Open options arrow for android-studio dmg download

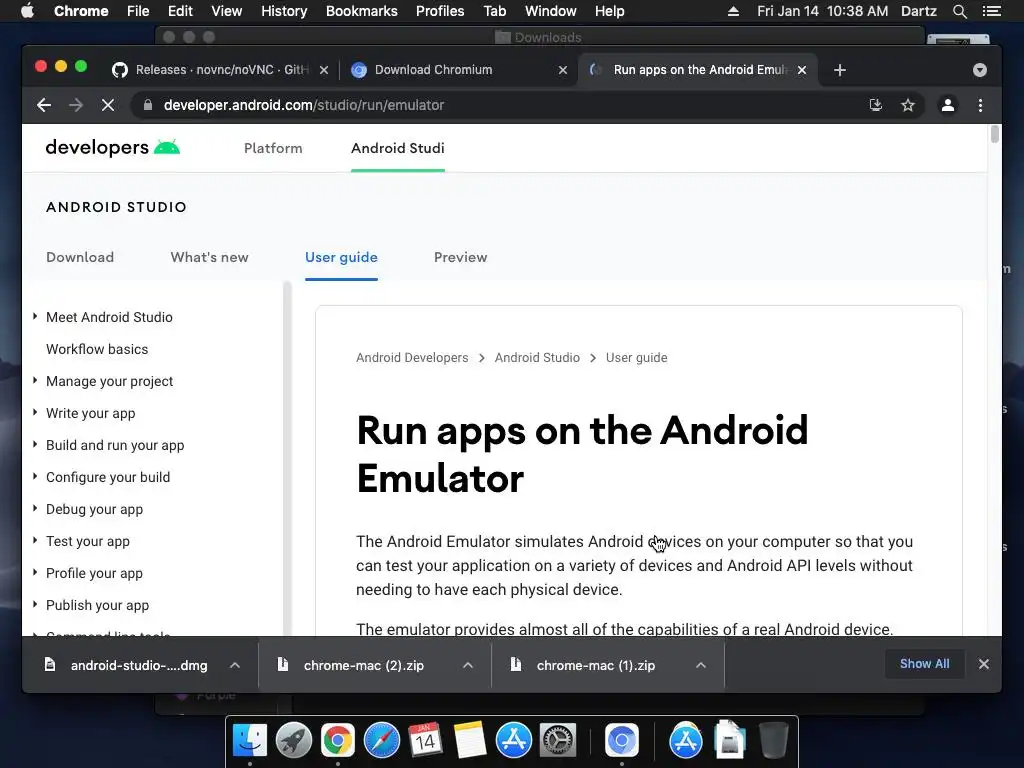tap(235, 665)
